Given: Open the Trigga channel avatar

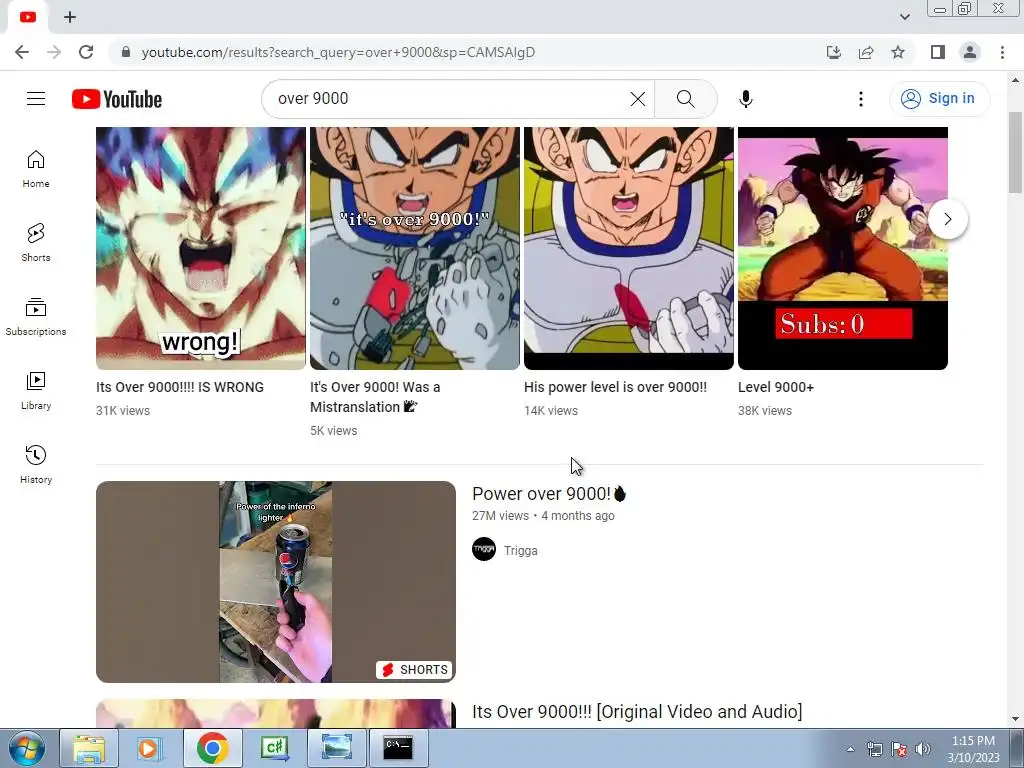Looking at the screenshot, I should click(484, 549).
